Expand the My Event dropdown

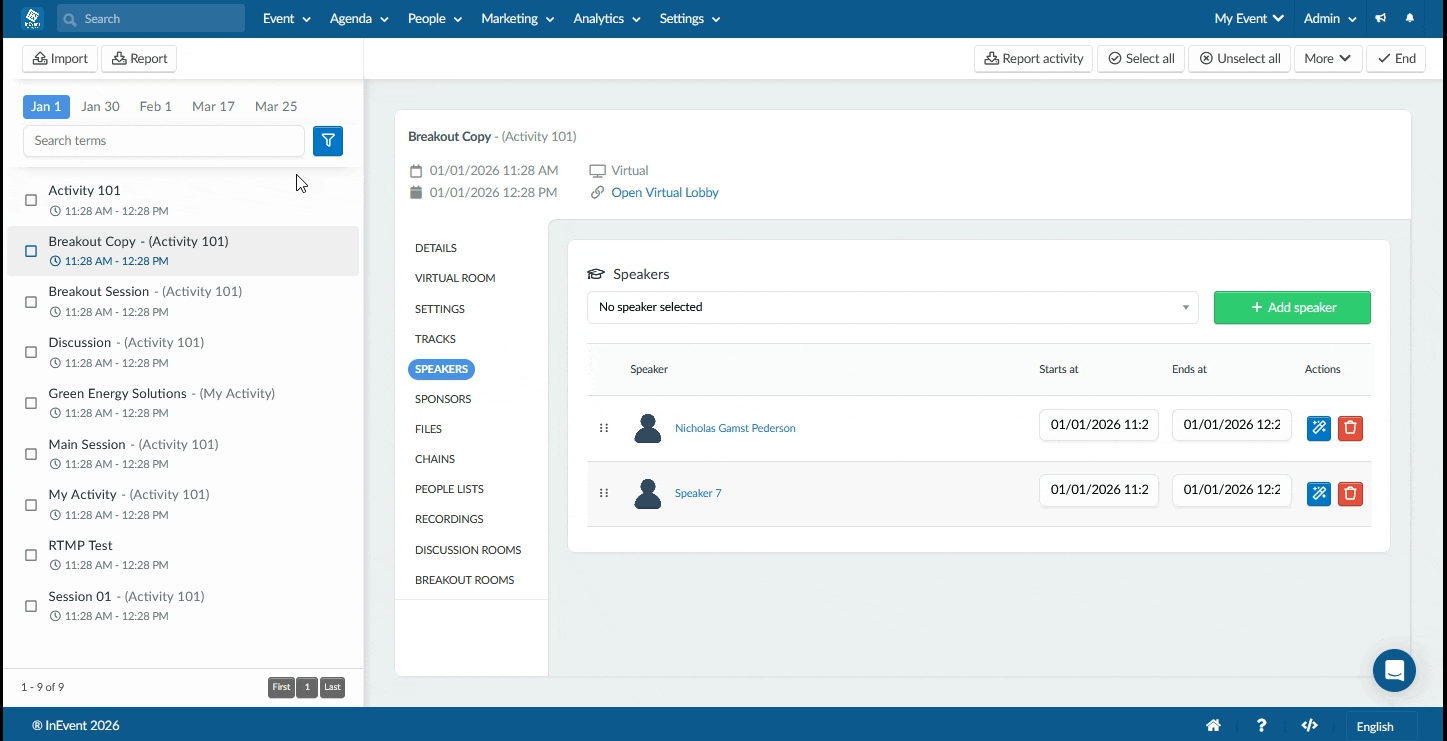1248,19
